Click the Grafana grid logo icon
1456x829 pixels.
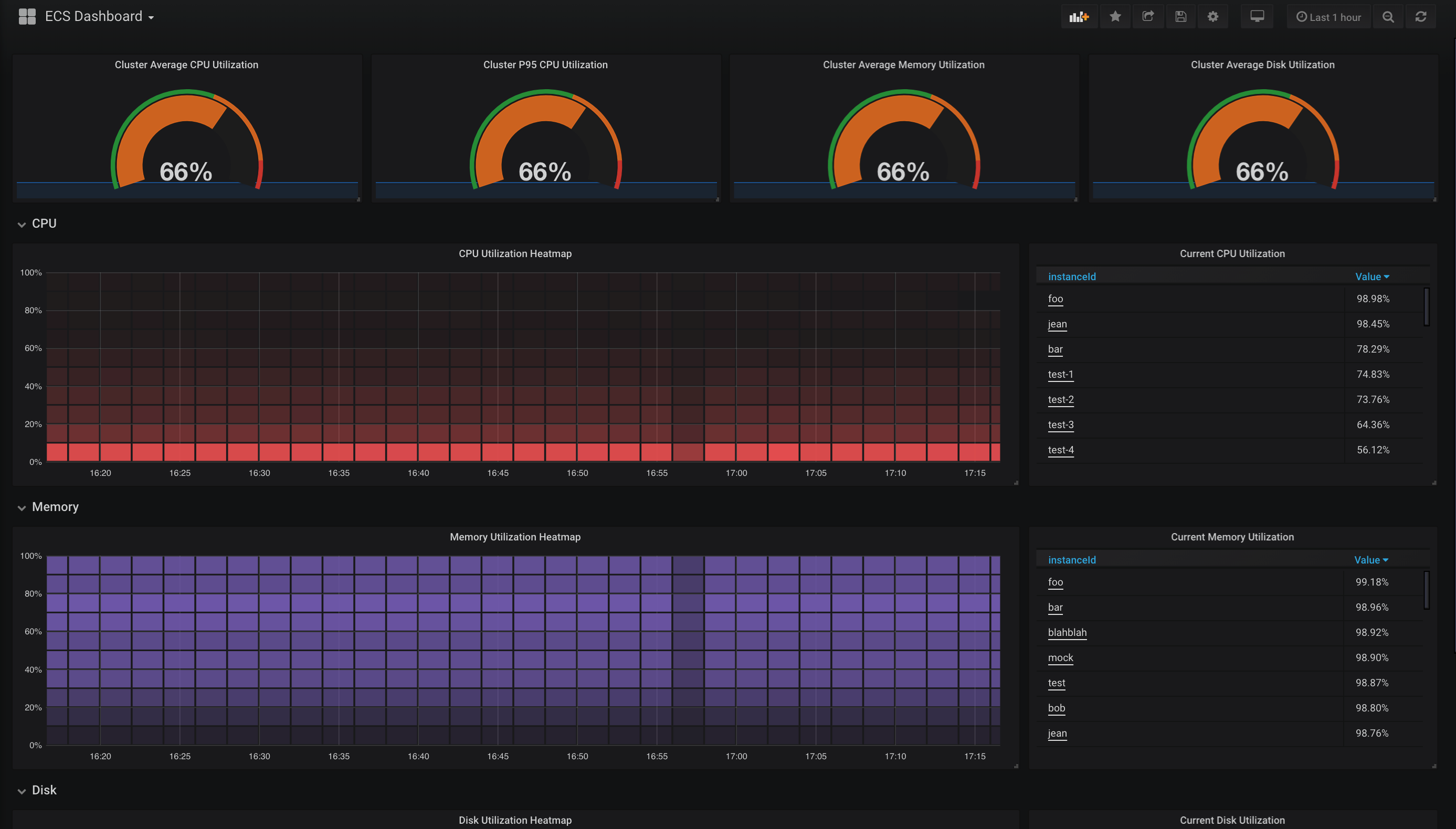(27, 16)
